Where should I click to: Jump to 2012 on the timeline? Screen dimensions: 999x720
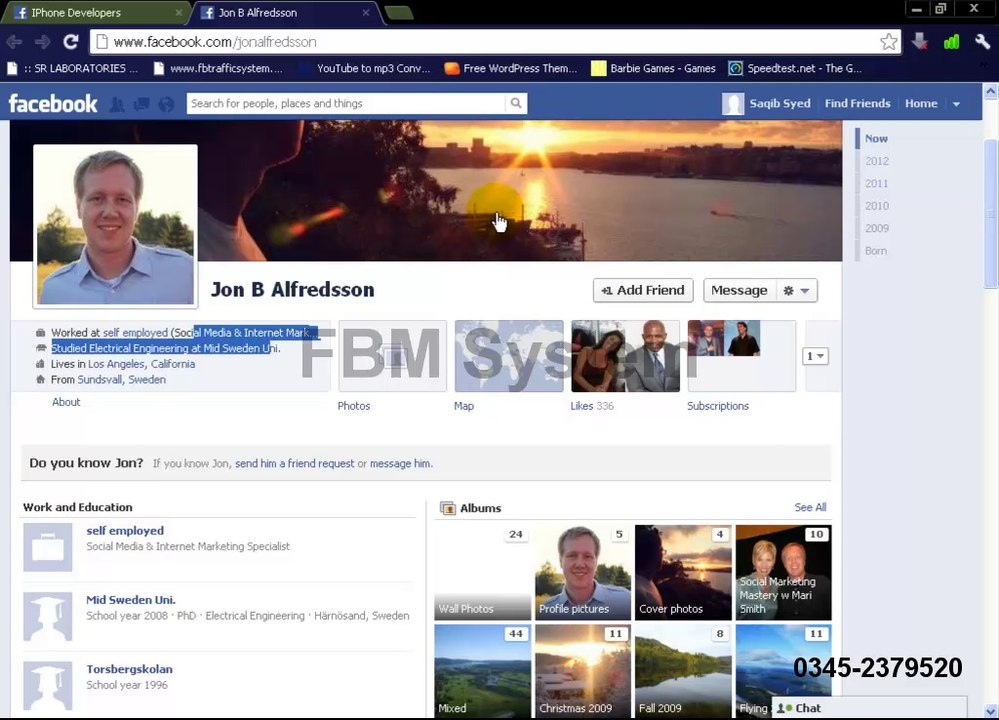coord(877,161)
